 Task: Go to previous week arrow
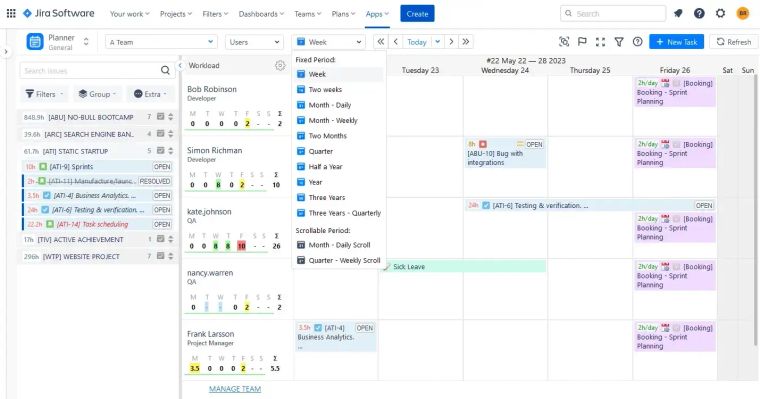(396, 42)
